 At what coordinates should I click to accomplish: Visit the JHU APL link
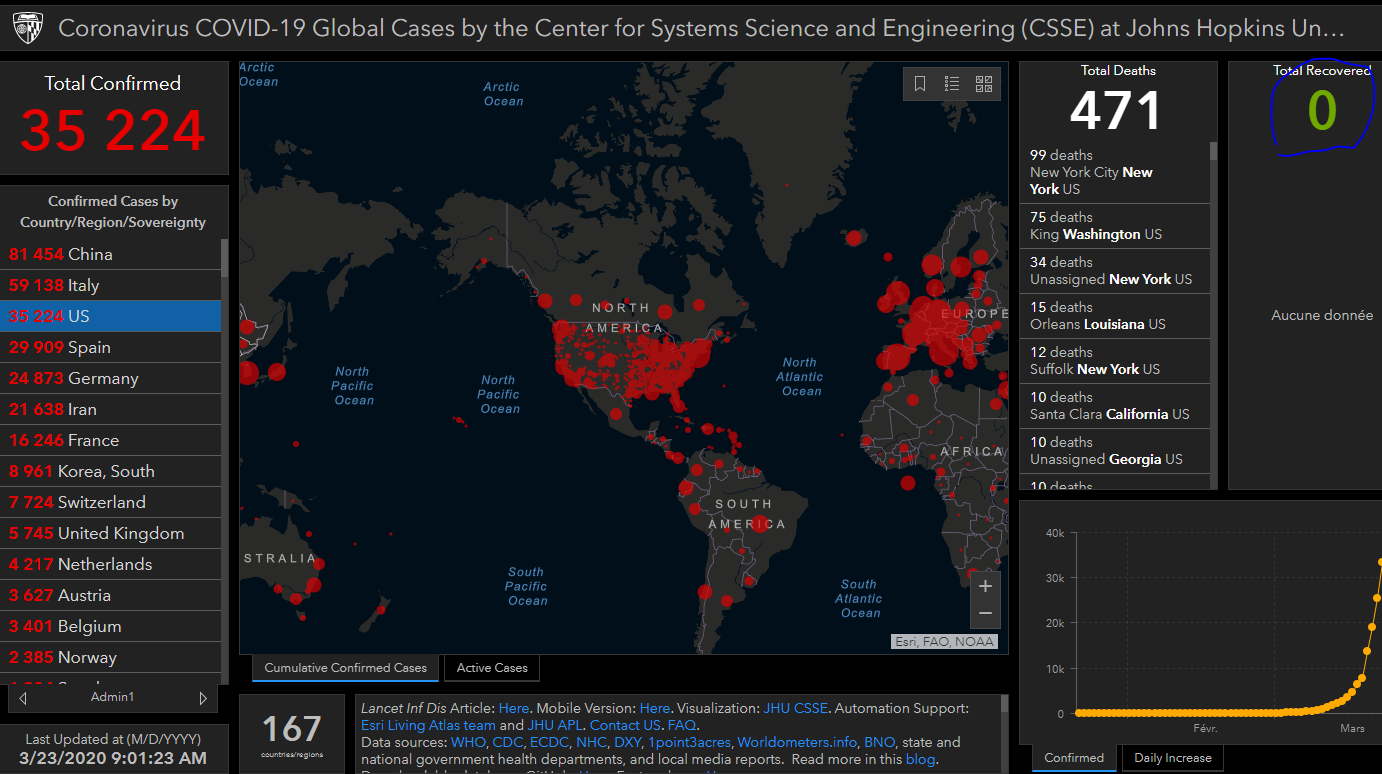click(555, 725)
